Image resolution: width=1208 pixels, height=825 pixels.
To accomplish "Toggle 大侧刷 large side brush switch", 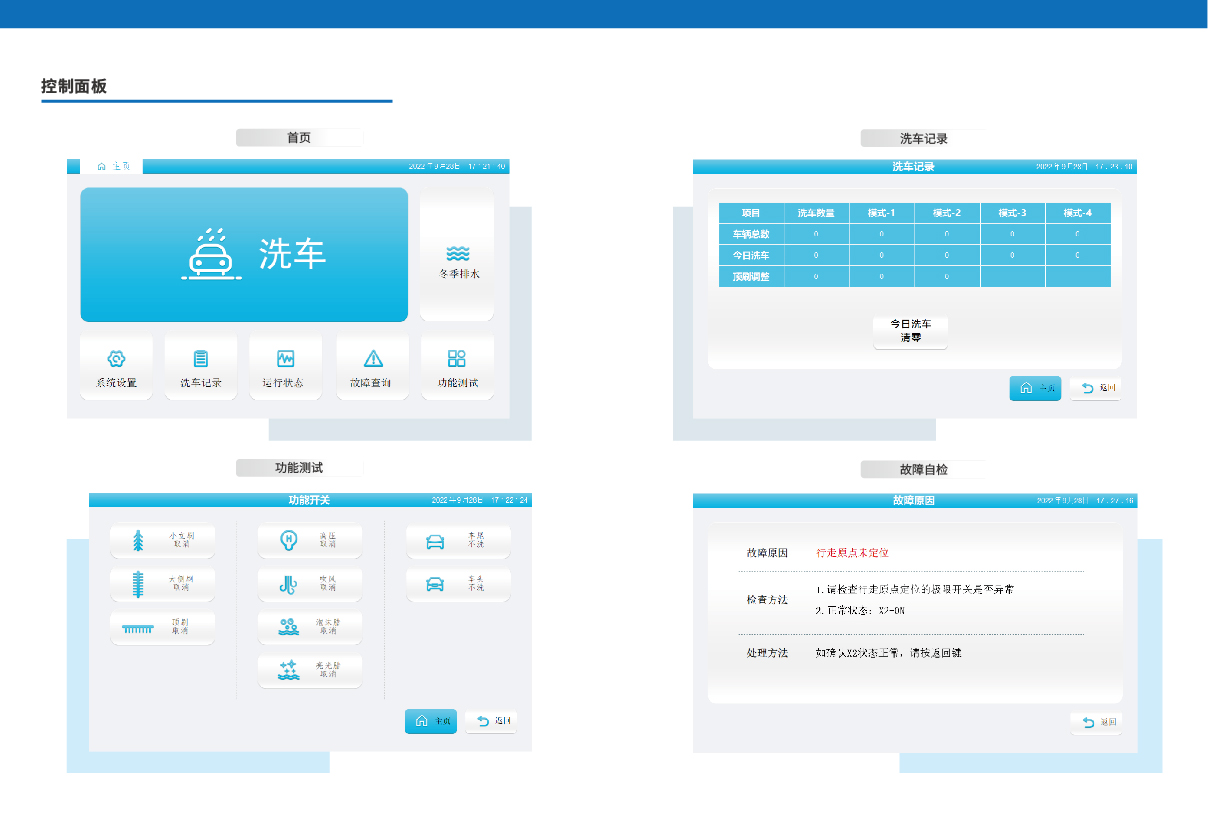I will point(162,584).
